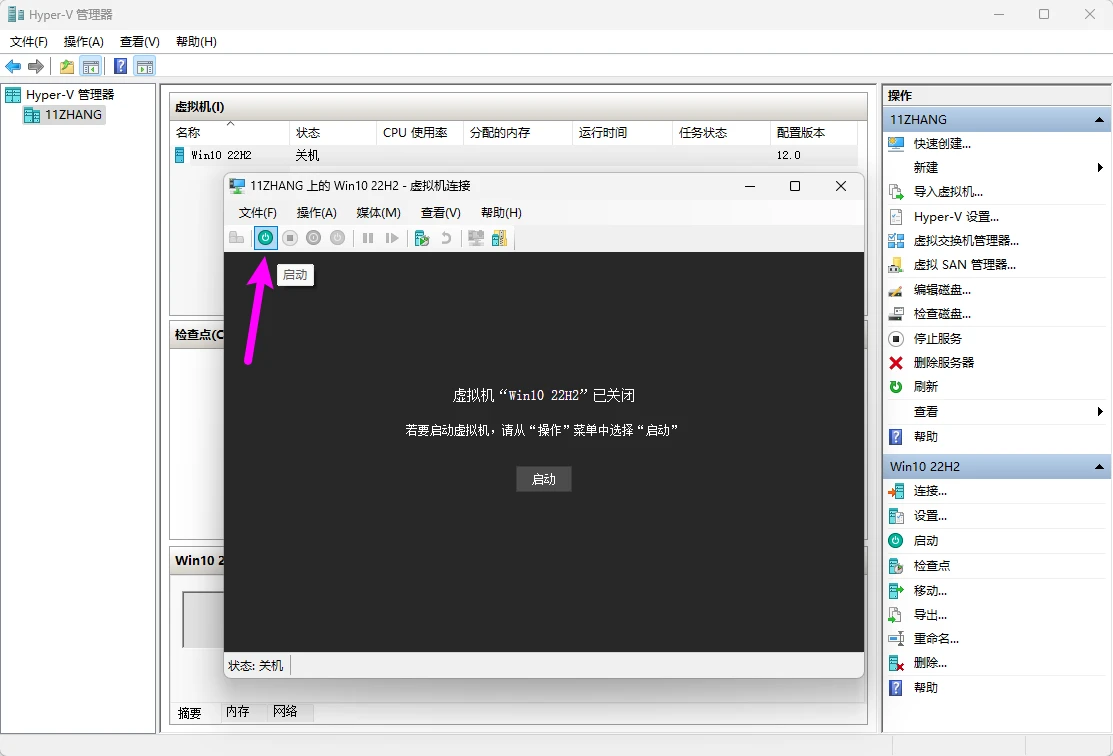The width and height of the screenshot is (1113, 756).
Task: Open 查看(V) menu in VM connection window
Action: 441,213
